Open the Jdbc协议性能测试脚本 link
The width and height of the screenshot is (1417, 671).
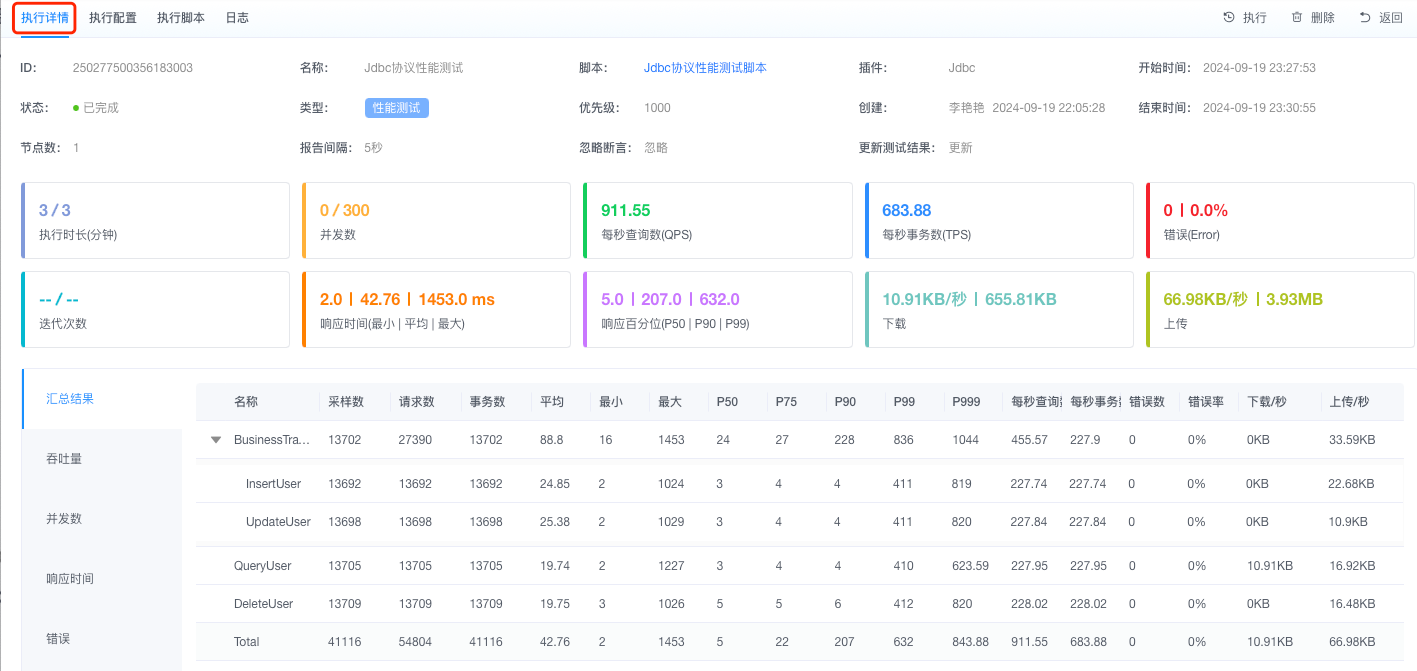(x=705, y=68)
